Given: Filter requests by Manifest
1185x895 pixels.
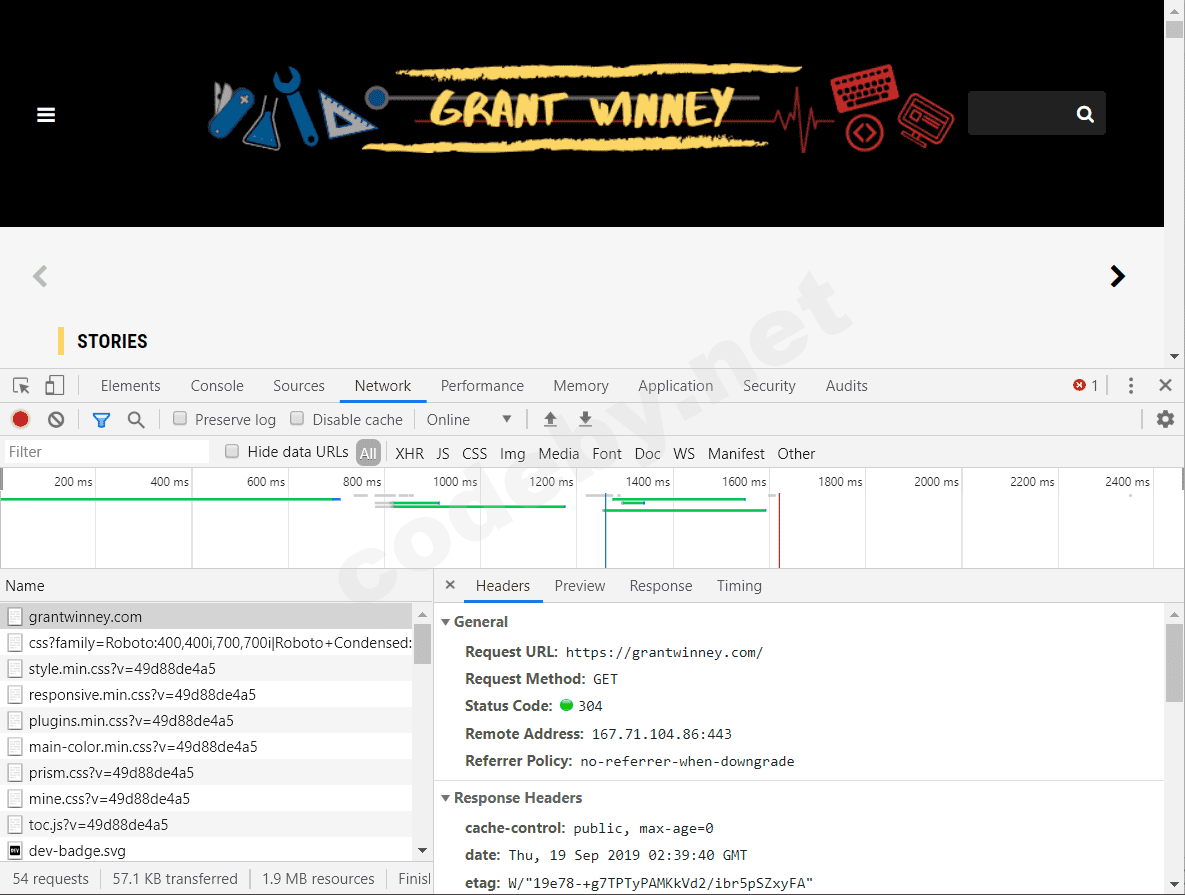Looking at the screenshot, I should pos(736,454).
